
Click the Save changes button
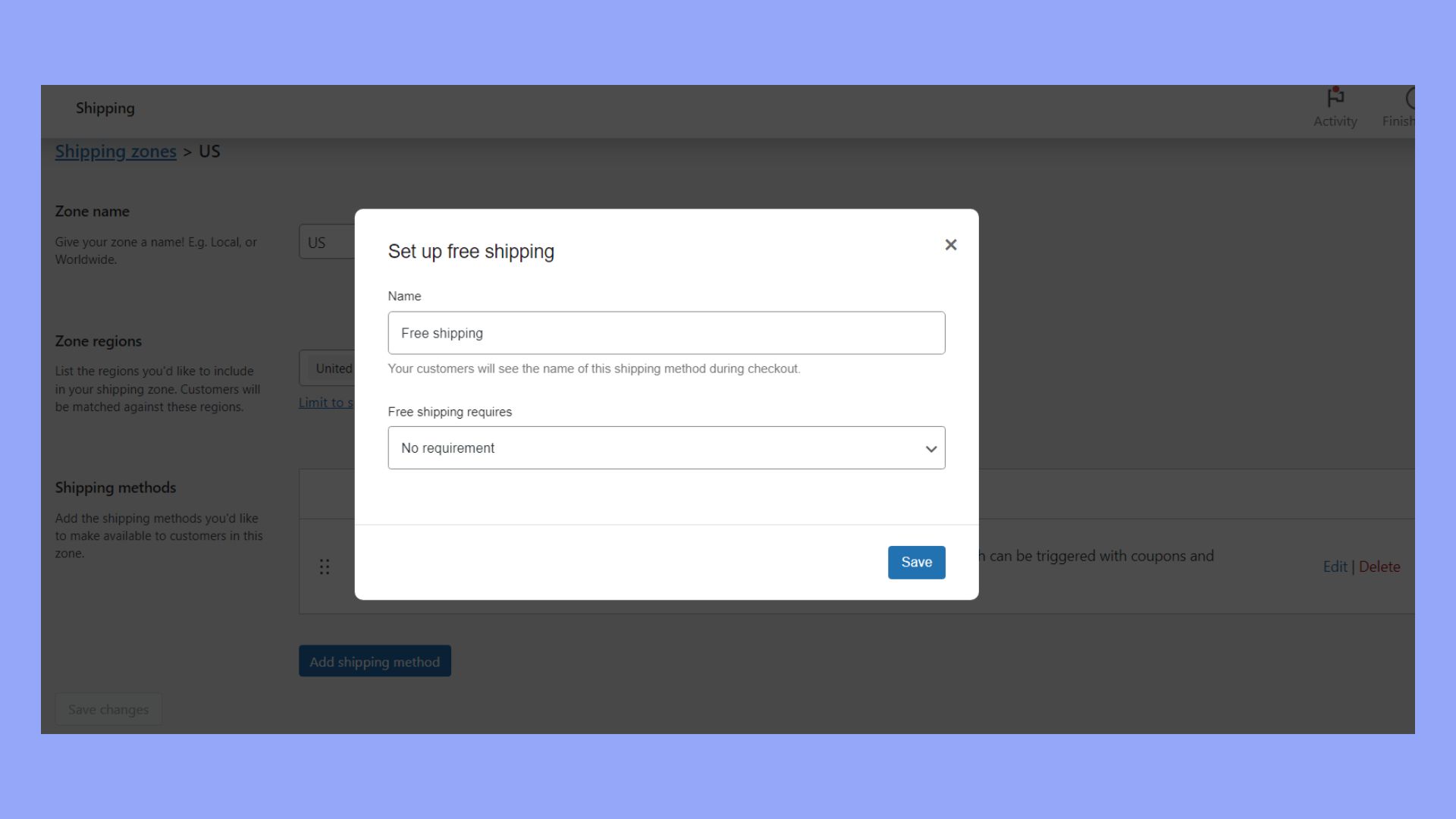pos(108,709)
